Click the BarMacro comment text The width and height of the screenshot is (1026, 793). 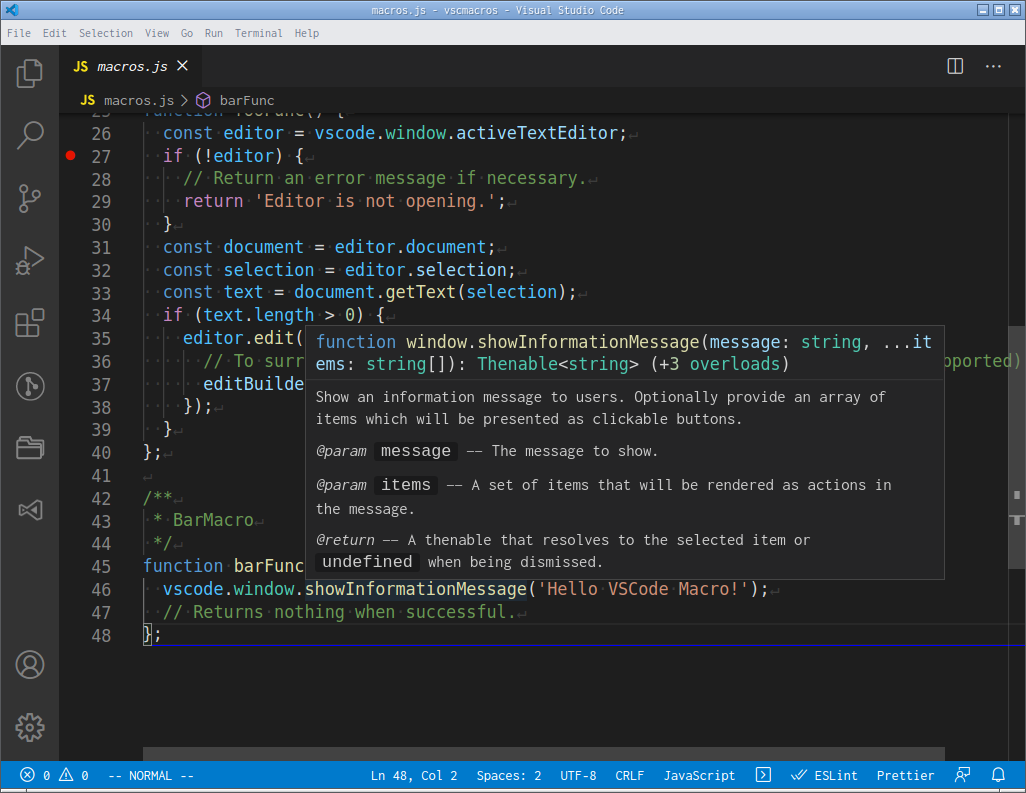tap(213, 520)
